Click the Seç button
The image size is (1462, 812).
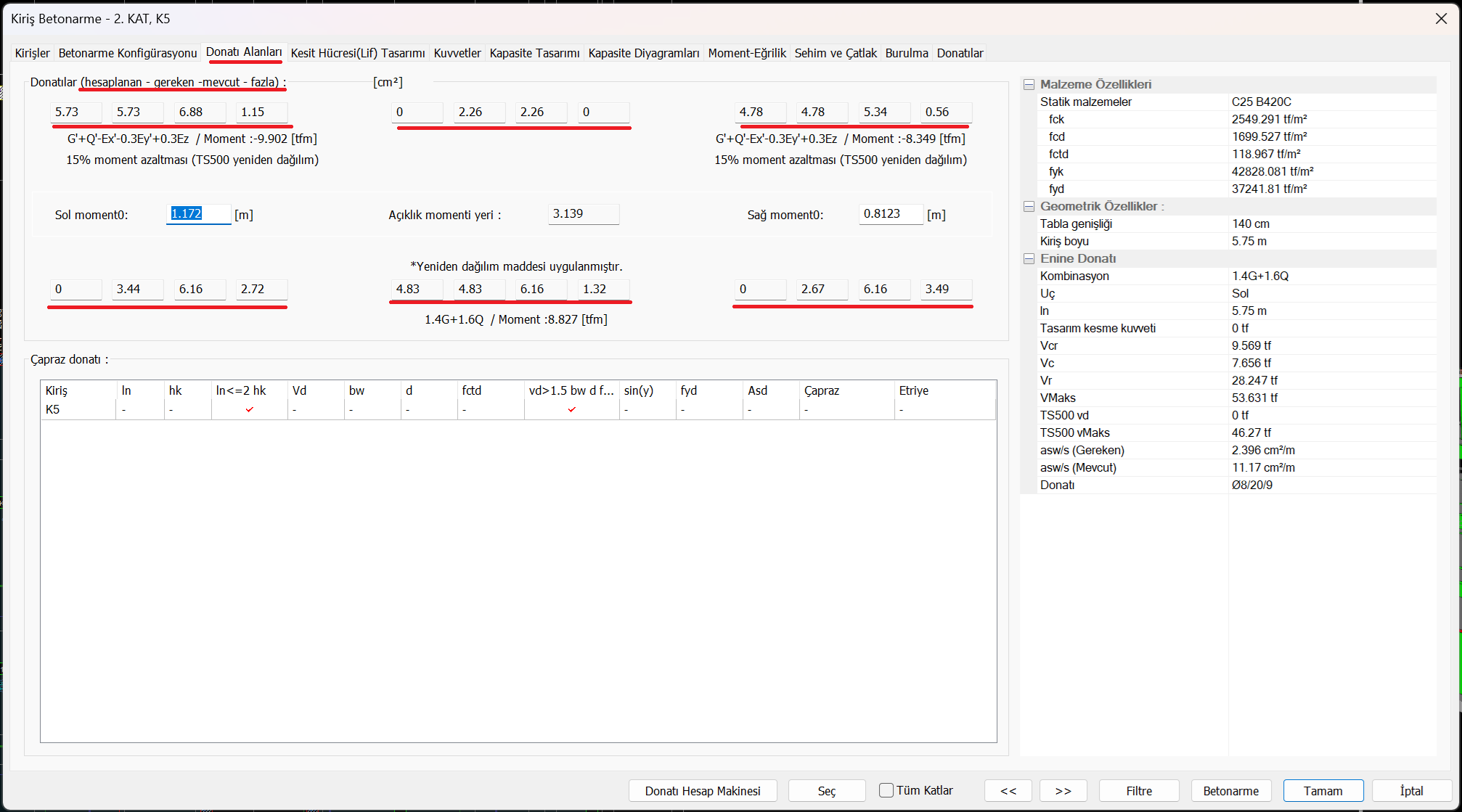826,791
